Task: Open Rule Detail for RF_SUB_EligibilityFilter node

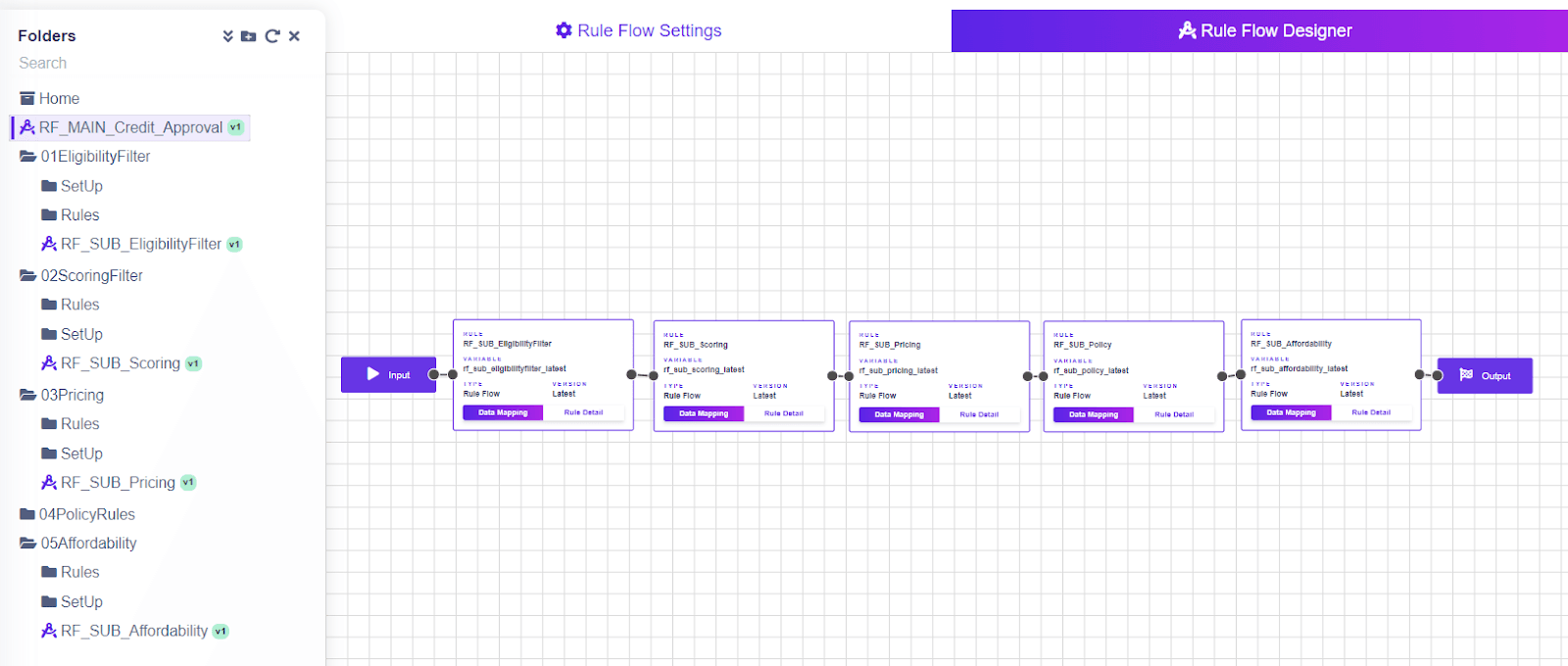Action: coord(583,413)
